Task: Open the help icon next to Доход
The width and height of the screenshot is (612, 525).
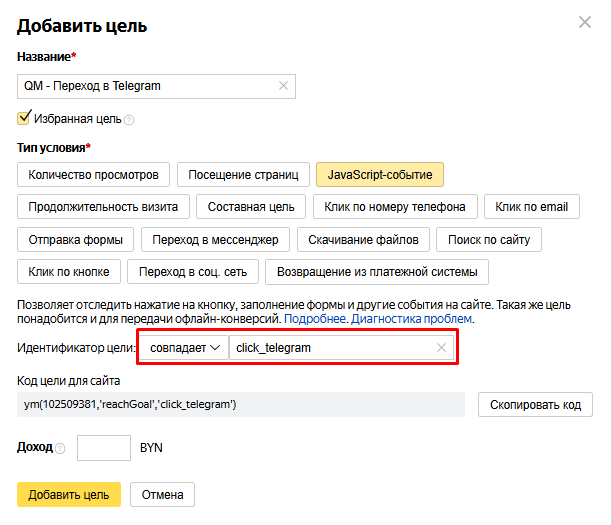Action: (x=60, y=448)
